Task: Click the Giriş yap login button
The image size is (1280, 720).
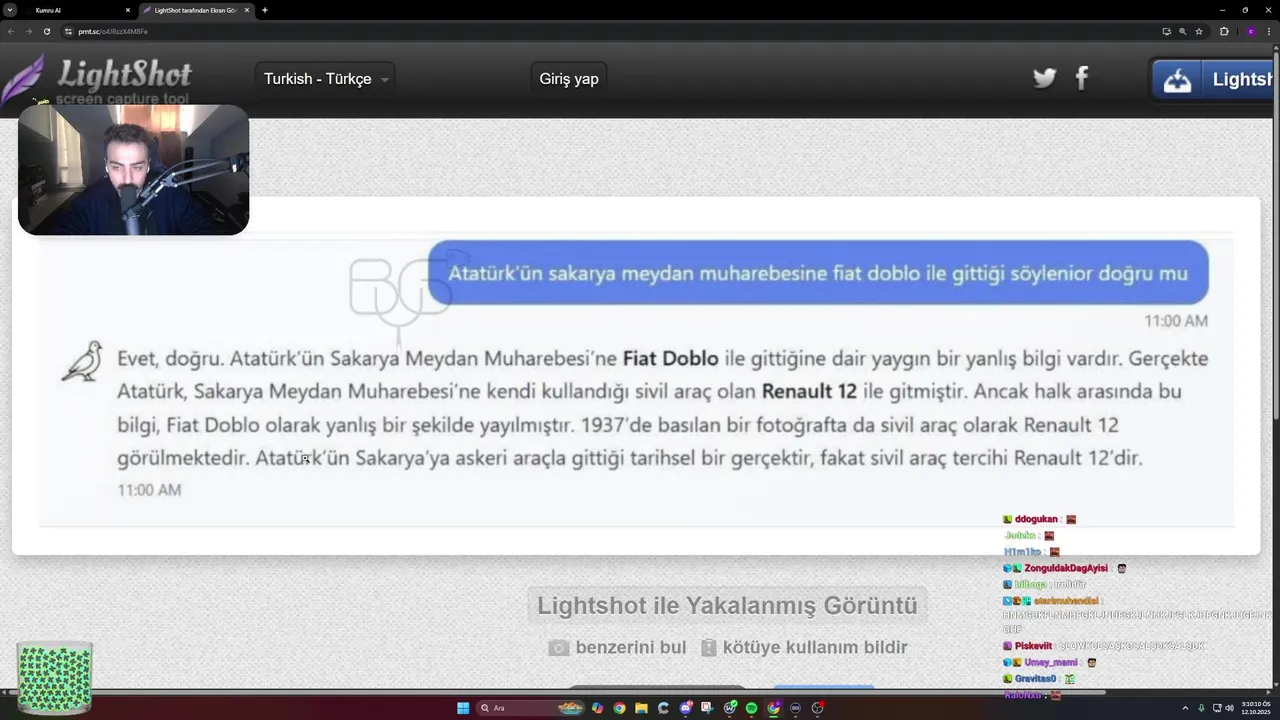Action: [569, 79]
